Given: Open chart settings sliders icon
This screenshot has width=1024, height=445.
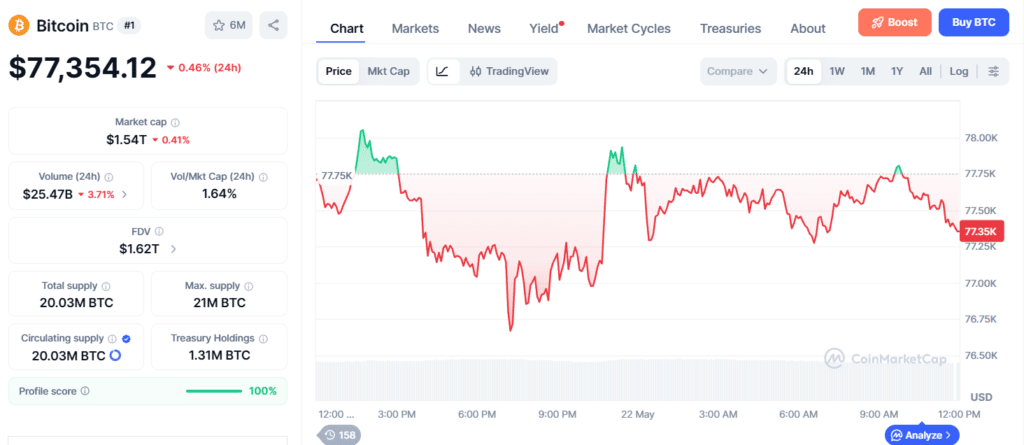Looking at the screenshot, I should [993, 71].
